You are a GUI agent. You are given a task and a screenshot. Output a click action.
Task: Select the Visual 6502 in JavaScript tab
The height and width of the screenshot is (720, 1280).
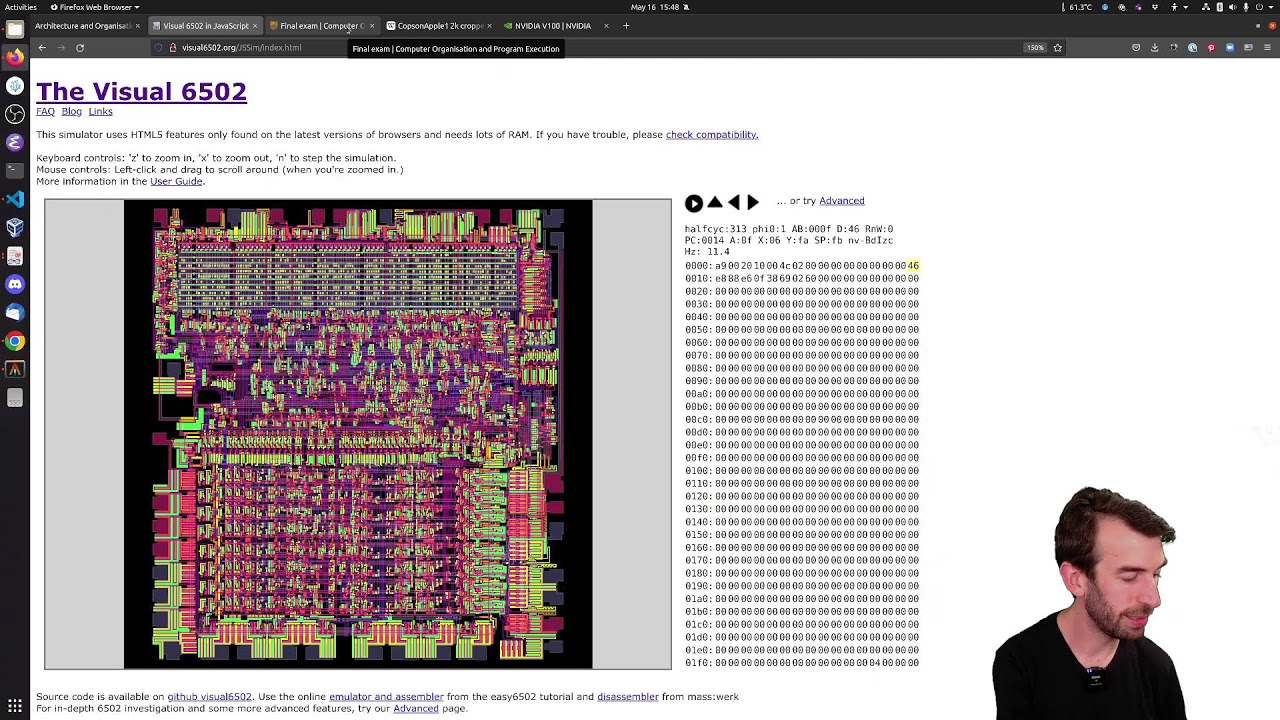205,25
